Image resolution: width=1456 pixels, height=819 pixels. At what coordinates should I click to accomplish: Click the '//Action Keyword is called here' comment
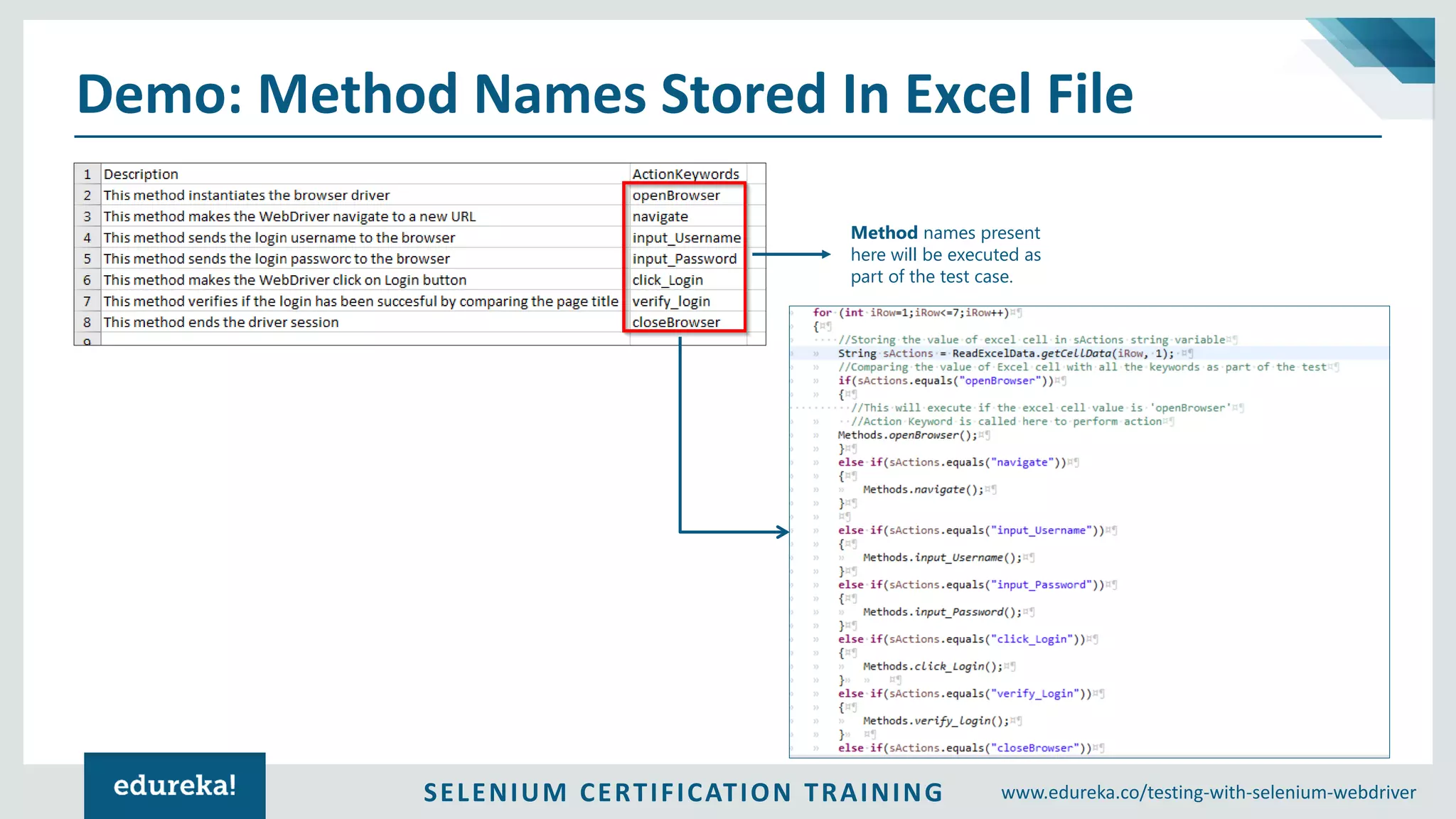pos(1006,422)
